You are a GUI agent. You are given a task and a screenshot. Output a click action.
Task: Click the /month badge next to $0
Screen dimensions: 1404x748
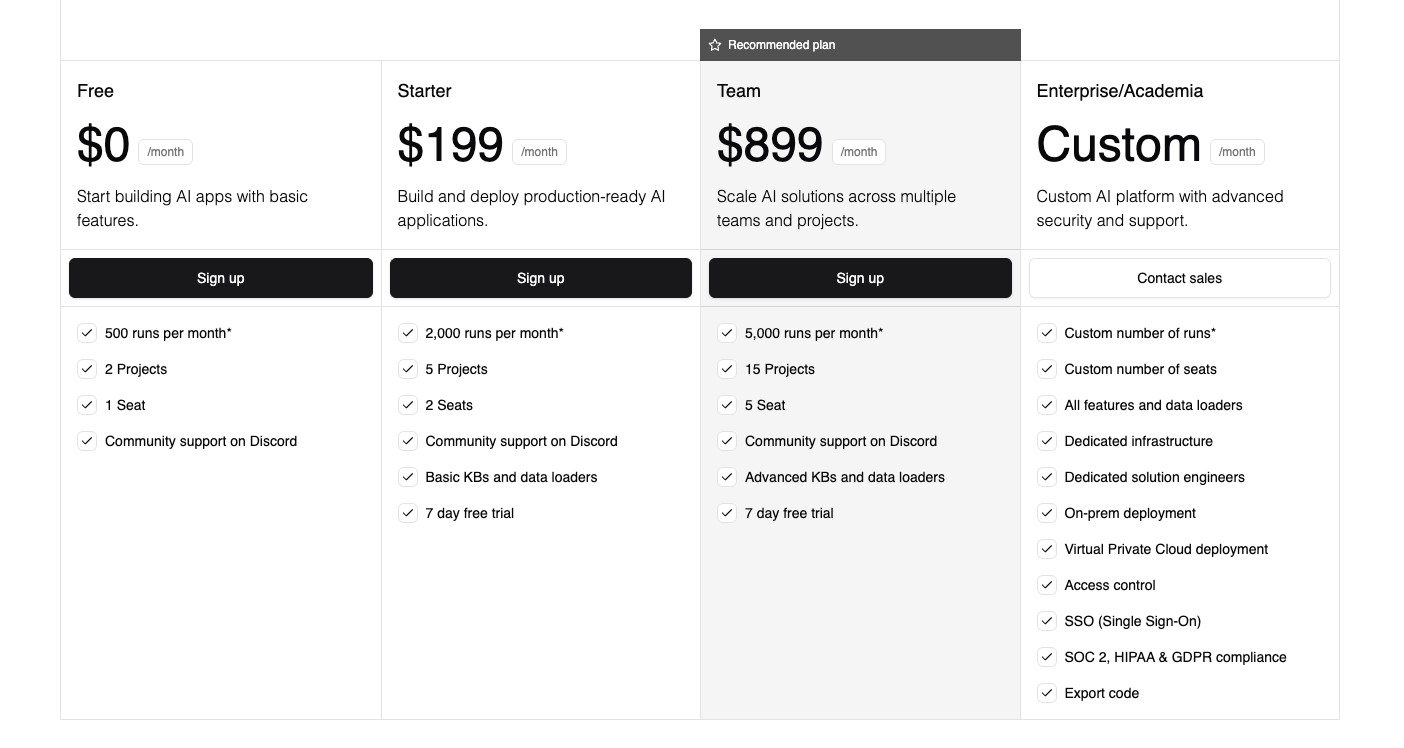point(165,152)
